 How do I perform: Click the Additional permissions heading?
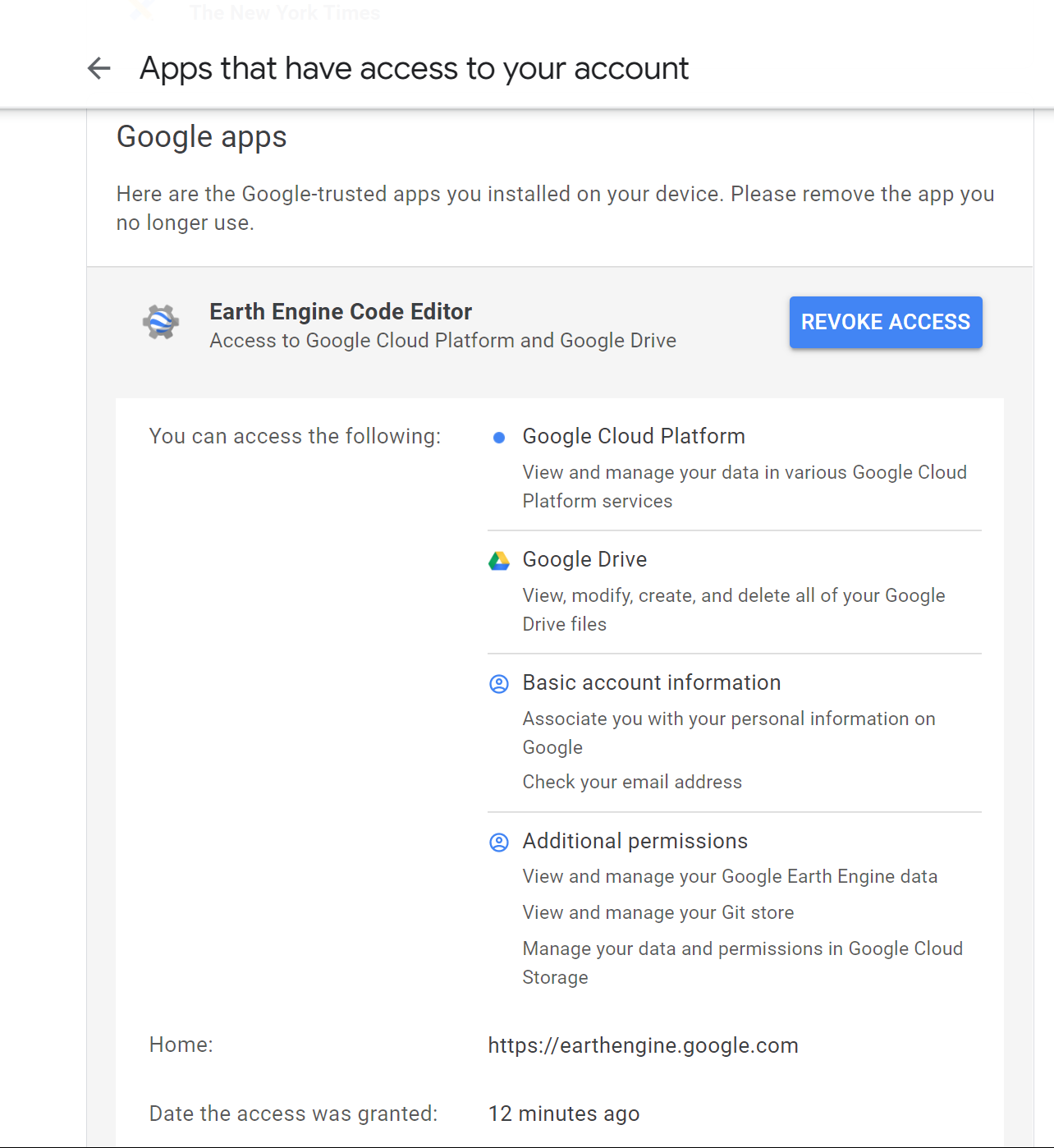point(635,841)
